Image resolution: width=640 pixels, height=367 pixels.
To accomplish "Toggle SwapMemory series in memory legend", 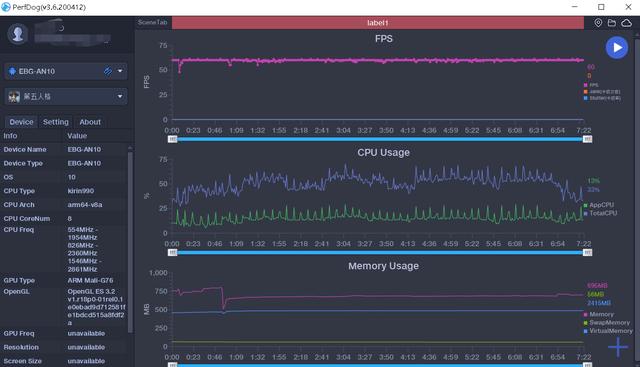I will 607,323.
